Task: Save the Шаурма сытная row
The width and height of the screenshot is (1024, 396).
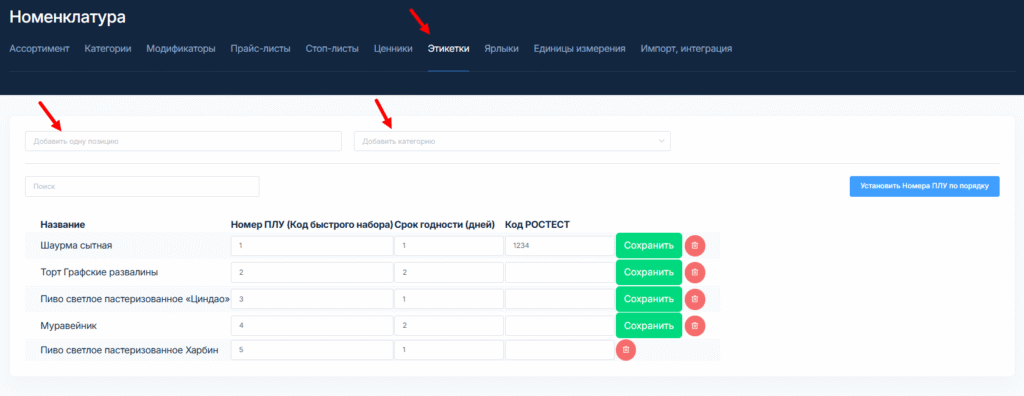Action: point(648,246)
